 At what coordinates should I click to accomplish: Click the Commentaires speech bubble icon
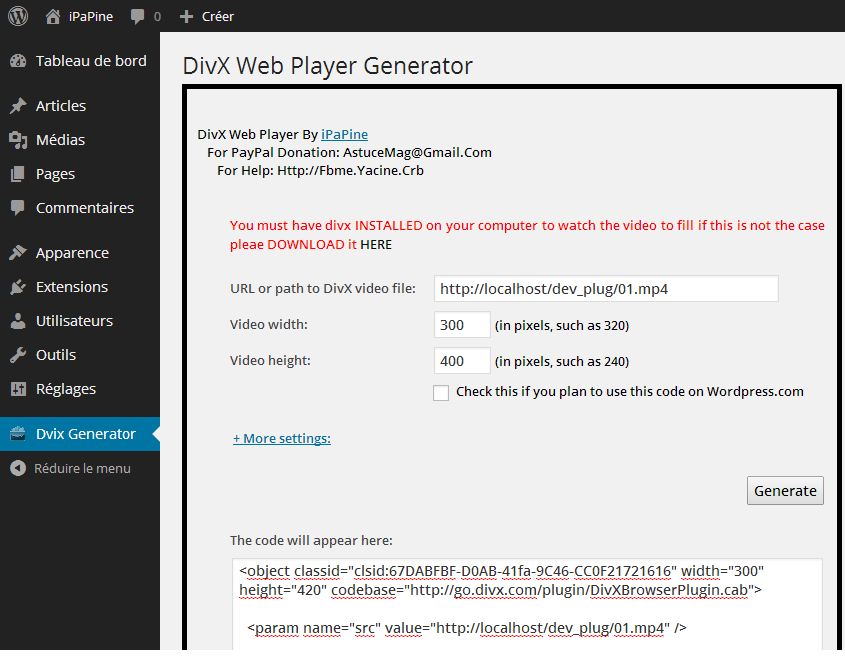click(18, 208)
